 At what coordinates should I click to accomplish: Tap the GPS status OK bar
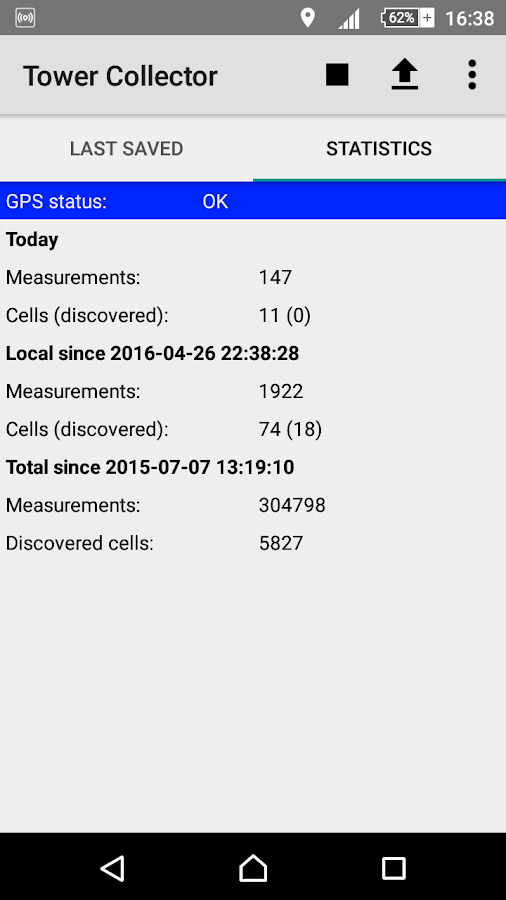253,201
